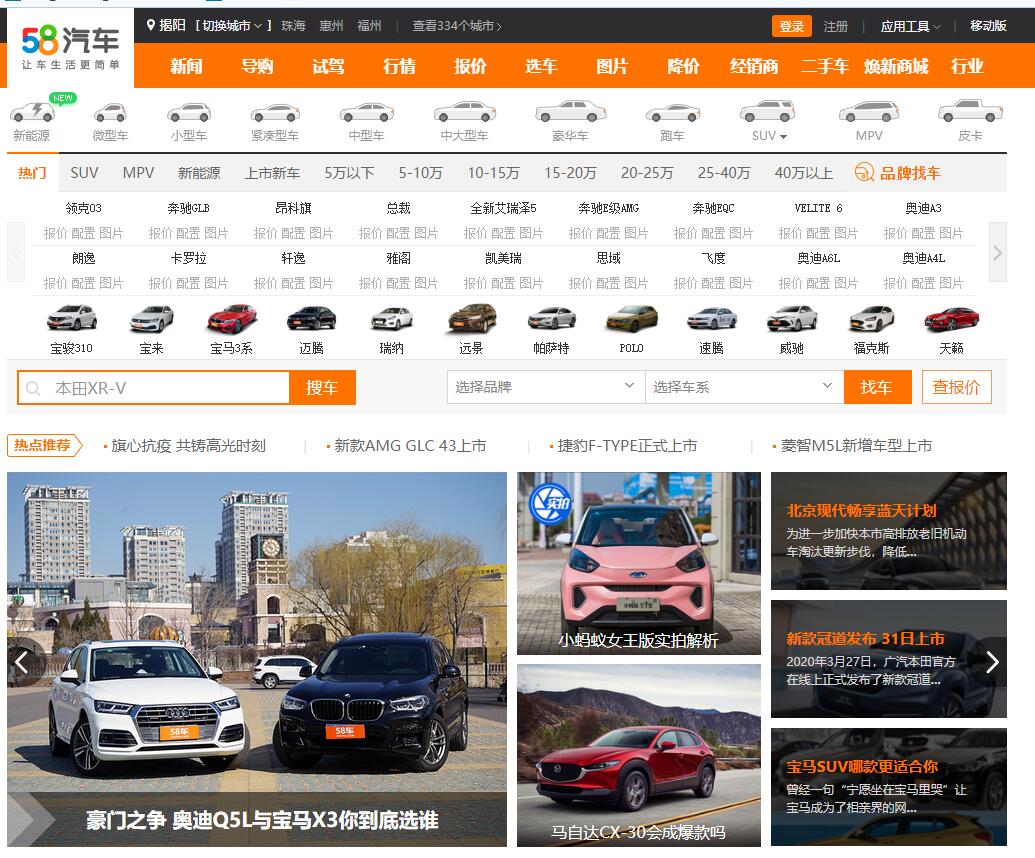Open the 选择车系 dropdown
Viewport: 1035px width, 858px height.
745,387
